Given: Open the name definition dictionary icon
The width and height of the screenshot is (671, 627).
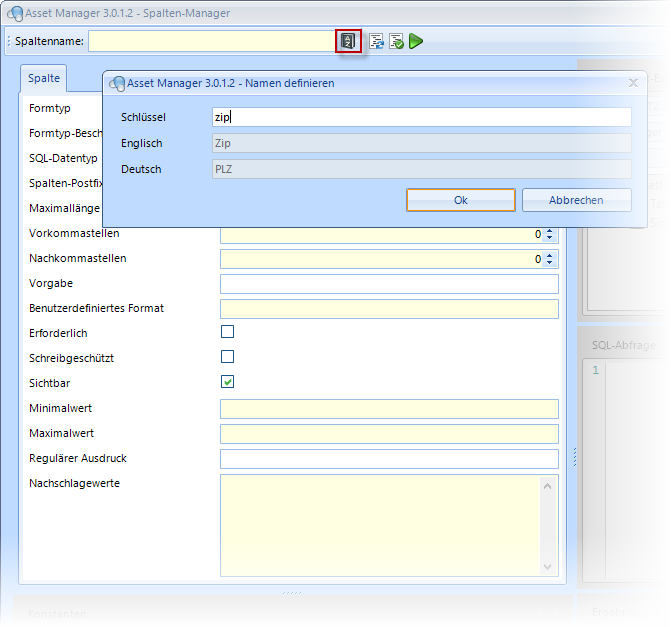Looking at the screenshot, I should tap(348, 41).
